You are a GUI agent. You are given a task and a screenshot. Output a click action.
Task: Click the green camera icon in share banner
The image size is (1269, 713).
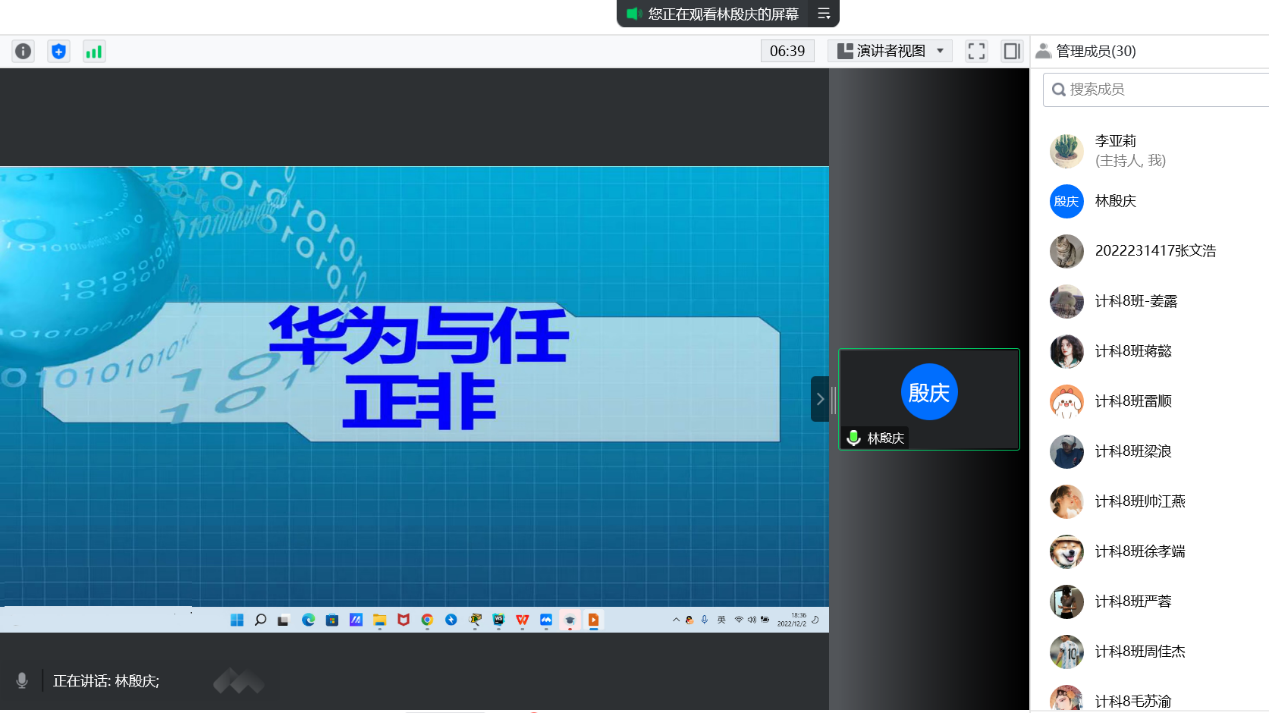coord(633,14)
